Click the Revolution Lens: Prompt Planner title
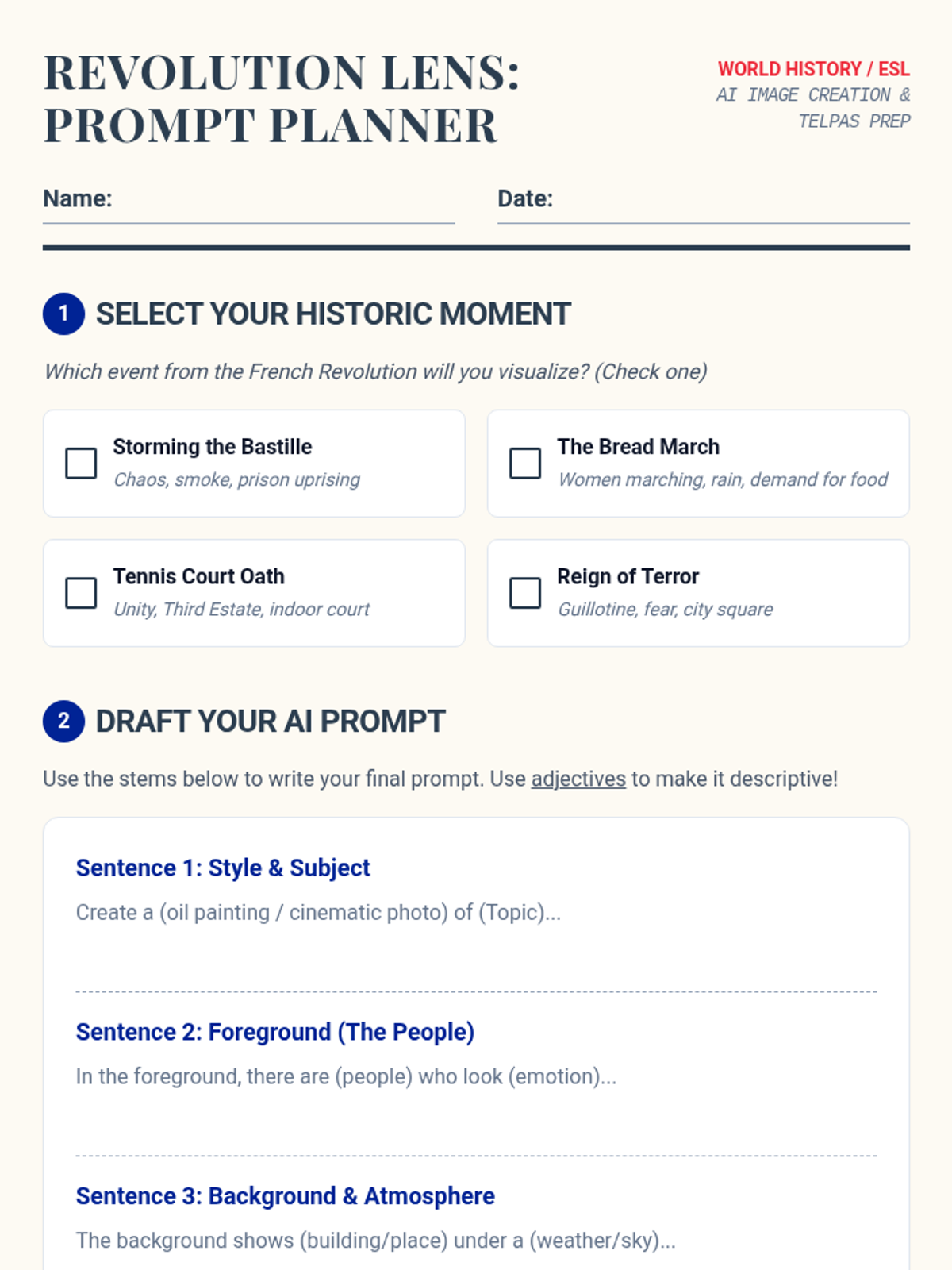Image resolution: width=952 pixels, height=1270 pixels. click(282, 98)
